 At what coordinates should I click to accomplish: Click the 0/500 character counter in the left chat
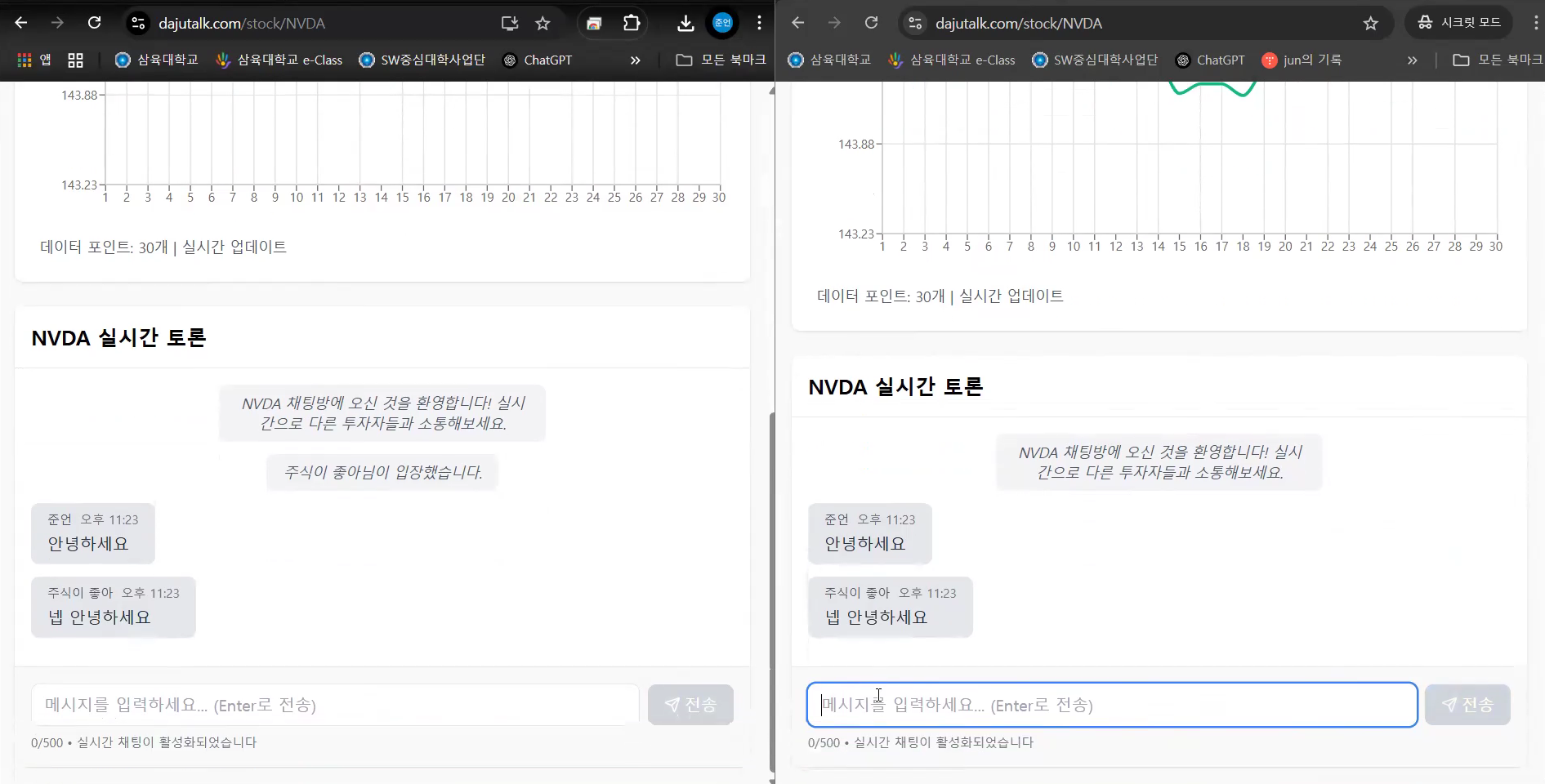point(47,743)
